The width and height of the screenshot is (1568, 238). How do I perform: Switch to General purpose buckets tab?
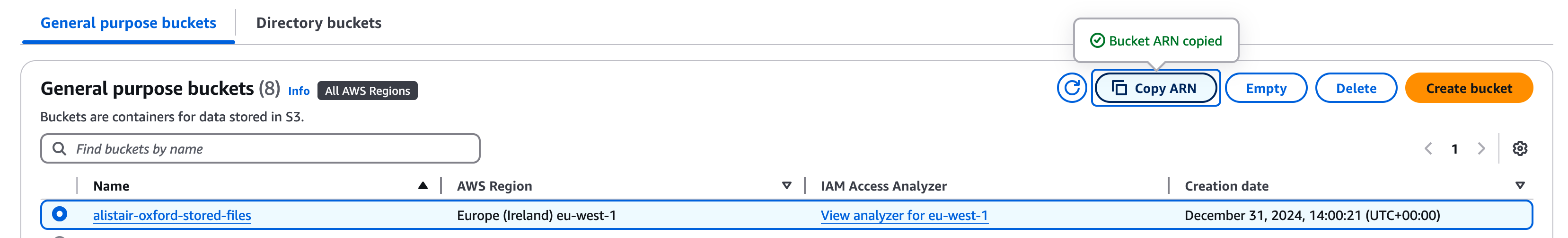coord(128,23)
